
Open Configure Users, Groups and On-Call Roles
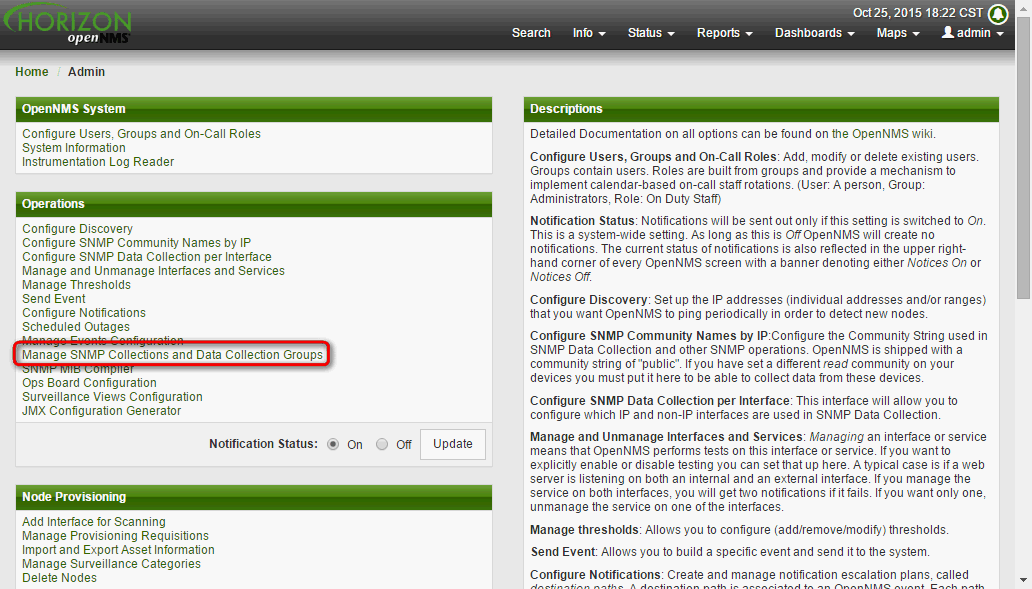(142, 134)
